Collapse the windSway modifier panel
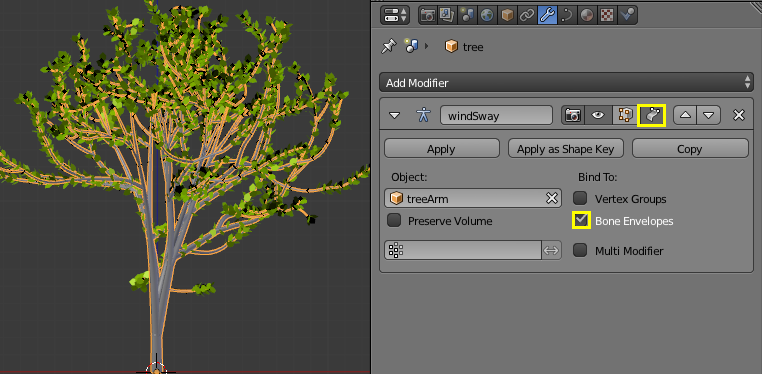762x374 pixels. pos(395,116)
